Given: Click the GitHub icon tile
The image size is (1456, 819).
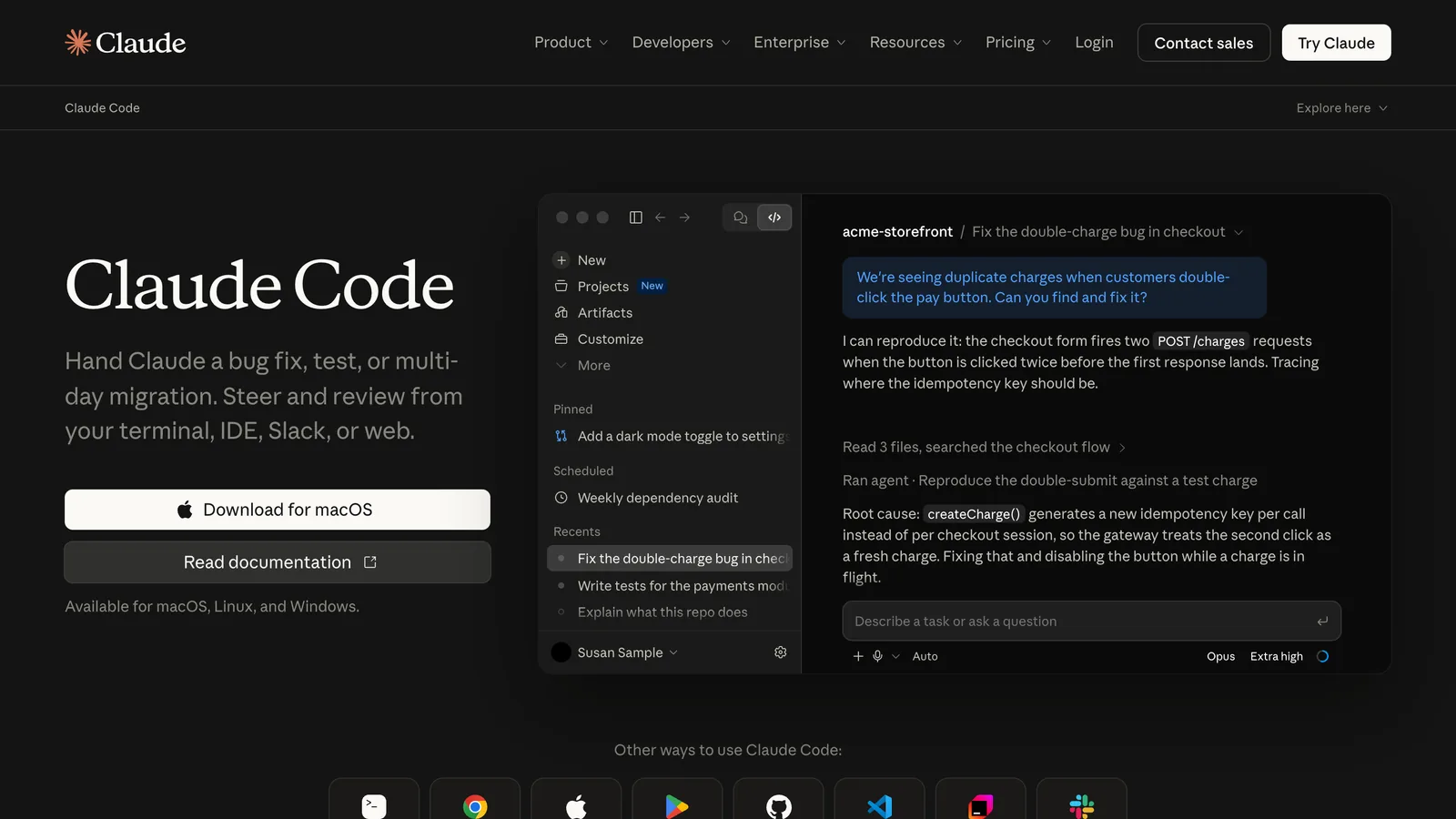Looking at the screenshot, I should tap(778, 801).
